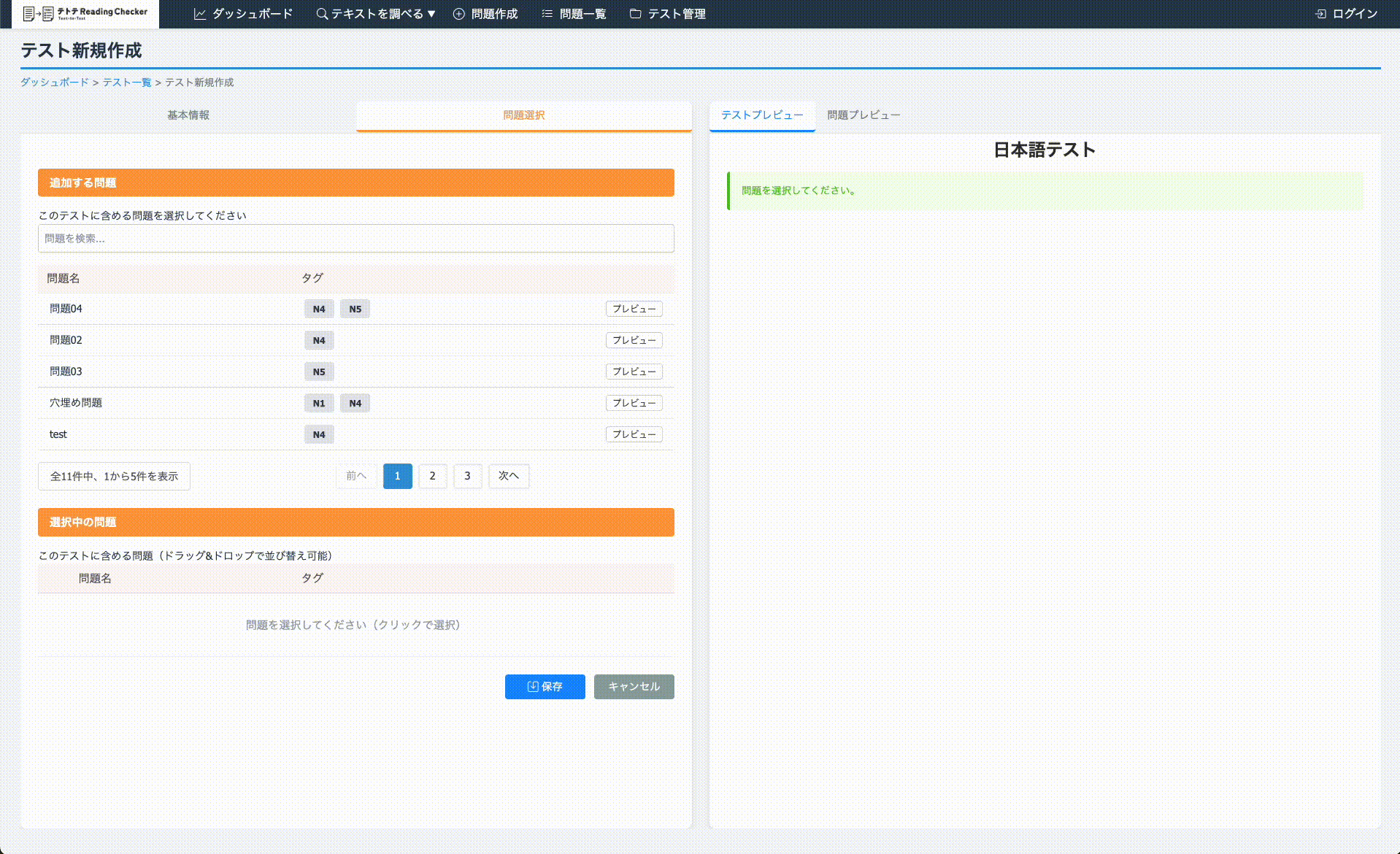This screenshot has width=1400, height=854.
Task: Click プレビュー for 問題04
Action: pyautogui.click(x=634, y=309)
